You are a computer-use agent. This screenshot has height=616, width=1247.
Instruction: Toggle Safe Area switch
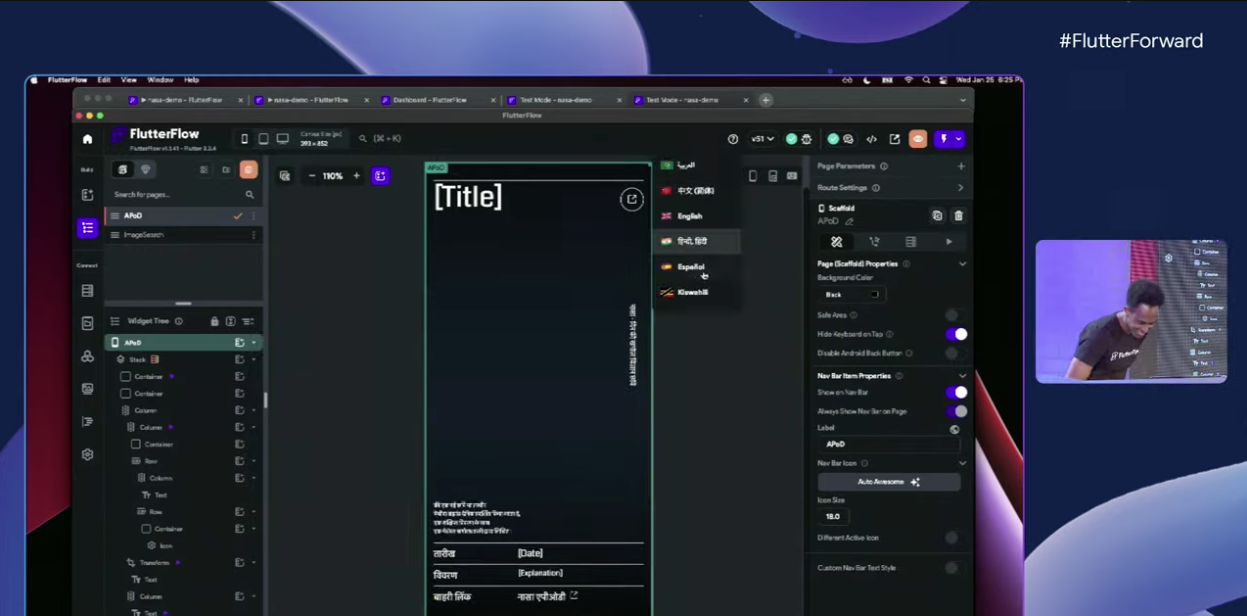[x=955, y=315]
